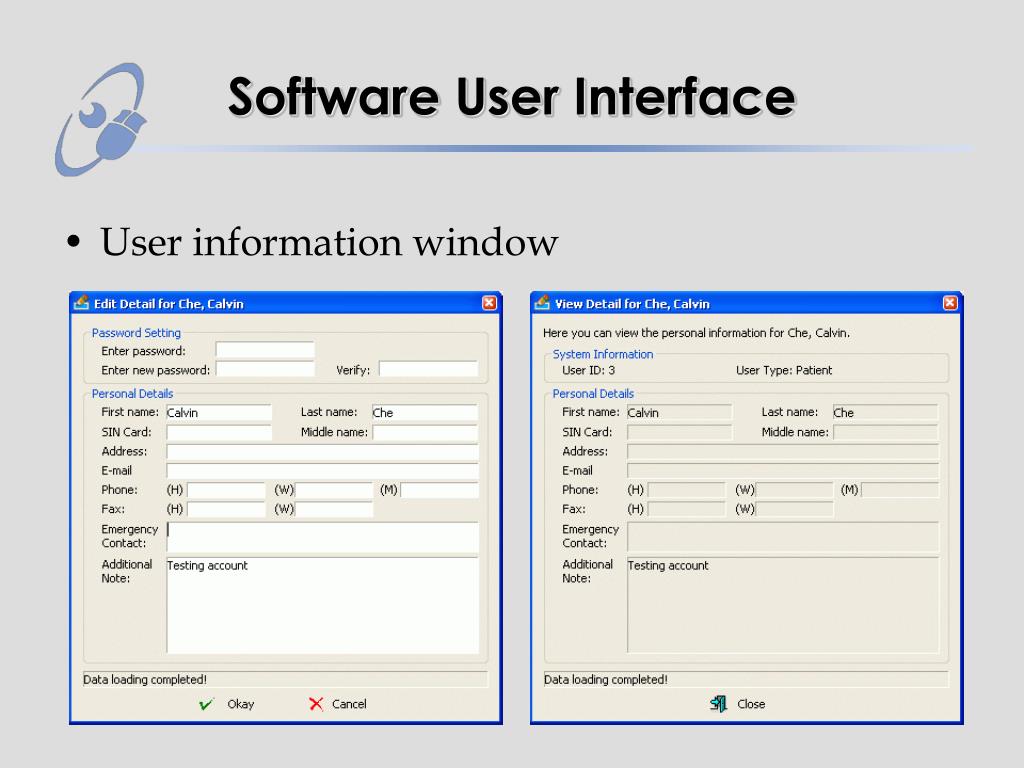Click the 'Edit Detail for Che, Calvin' title bar

[286, 303]
